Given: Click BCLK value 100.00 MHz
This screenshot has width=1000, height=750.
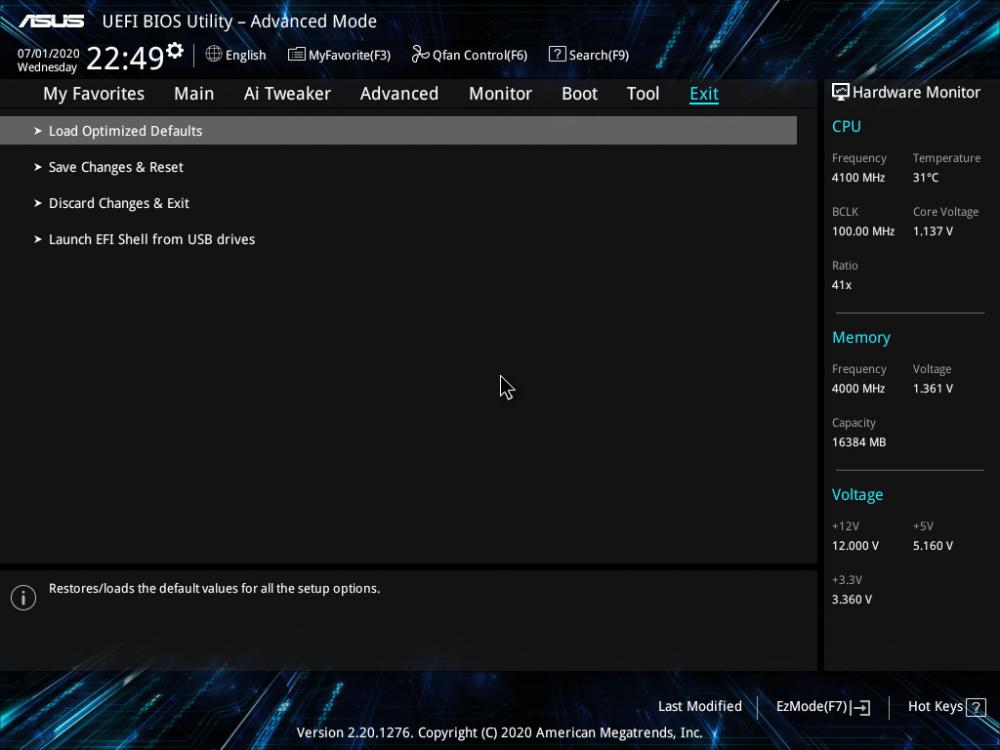Looking at the screenshot, I should pyautogui.click(x=863, y=232).
